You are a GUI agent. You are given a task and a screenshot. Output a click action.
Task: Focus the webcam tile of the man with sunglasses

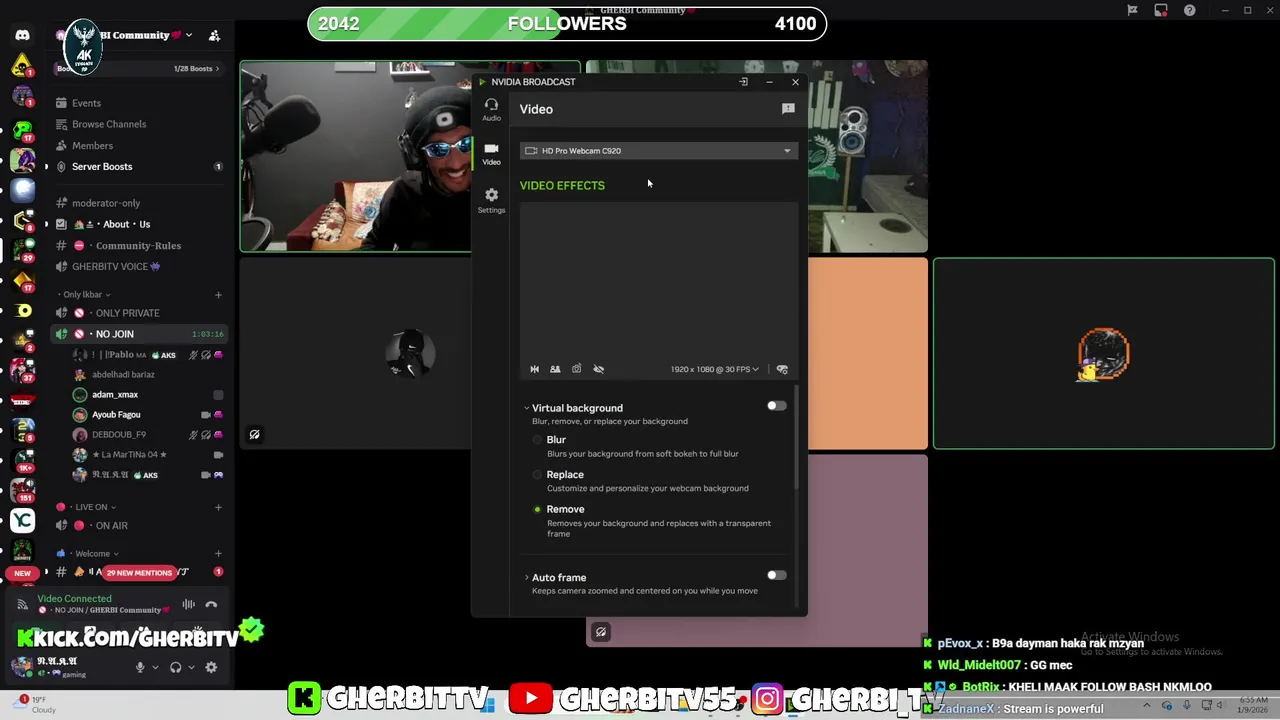pos(355,156)
